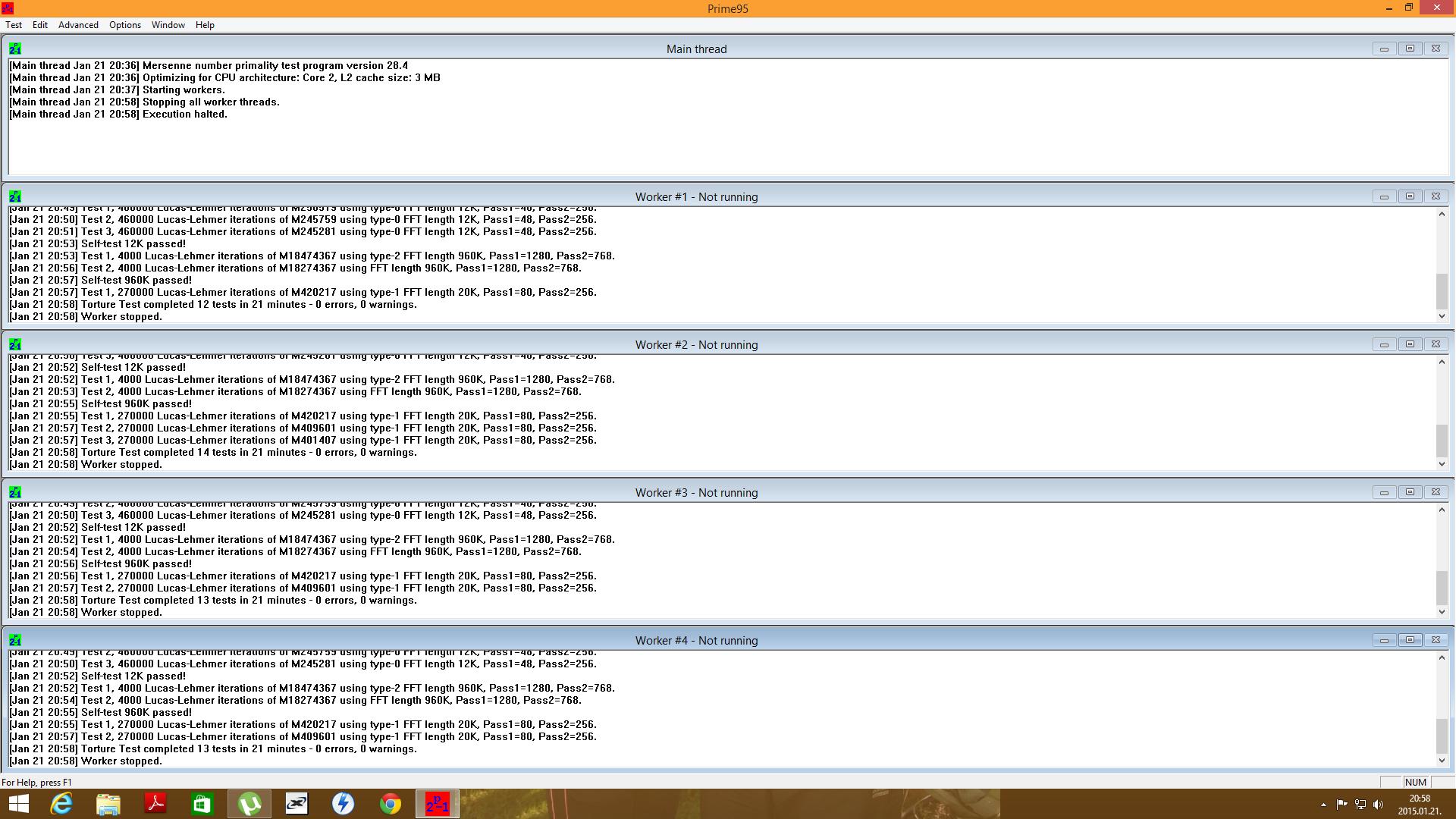Click Worker #2 scrollbar up arrow
Viewport: 1456px width, 819px height.
point(1442,362)
